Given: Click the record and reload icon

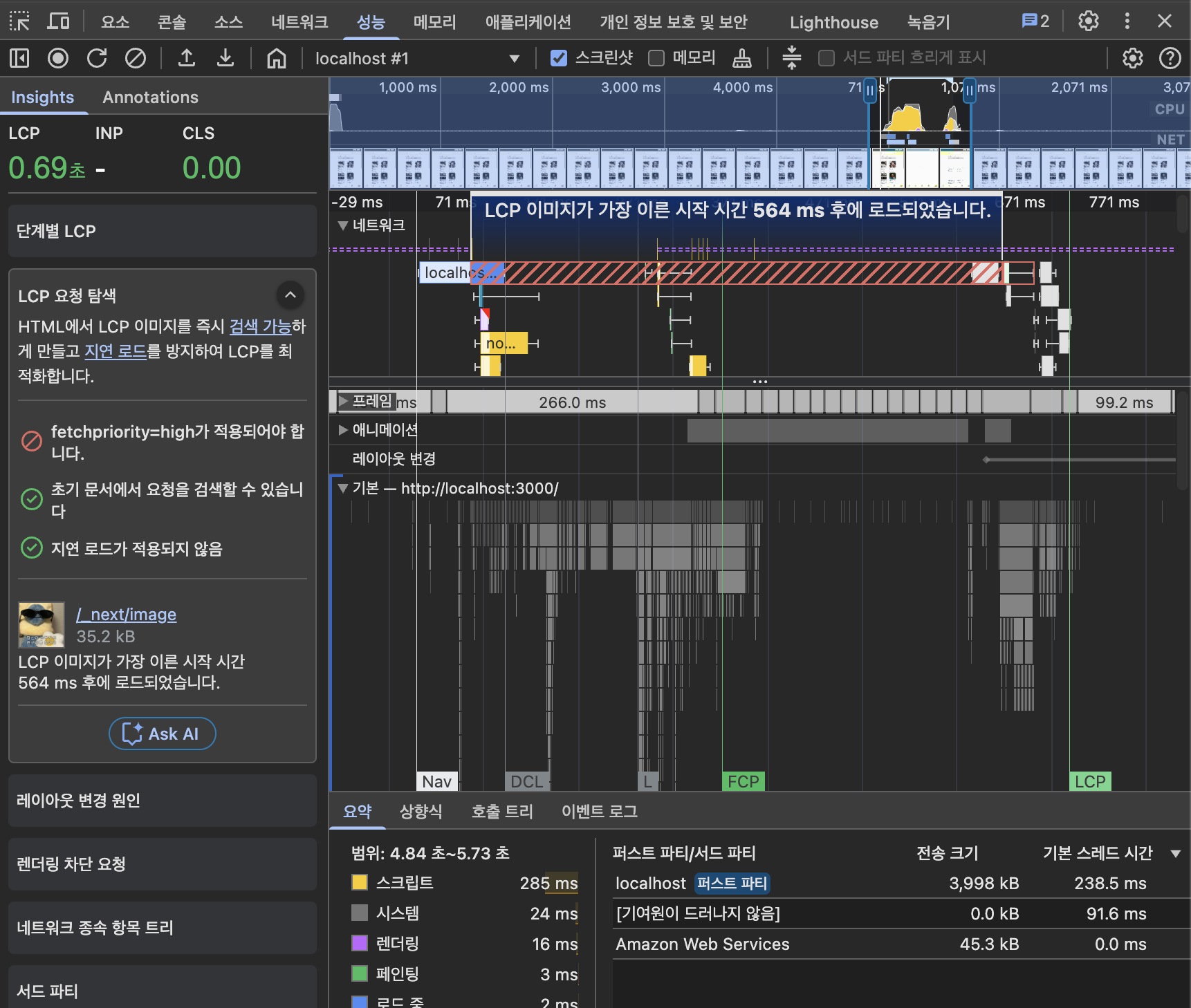Looking at the screenshot, I should click(97, 59).
